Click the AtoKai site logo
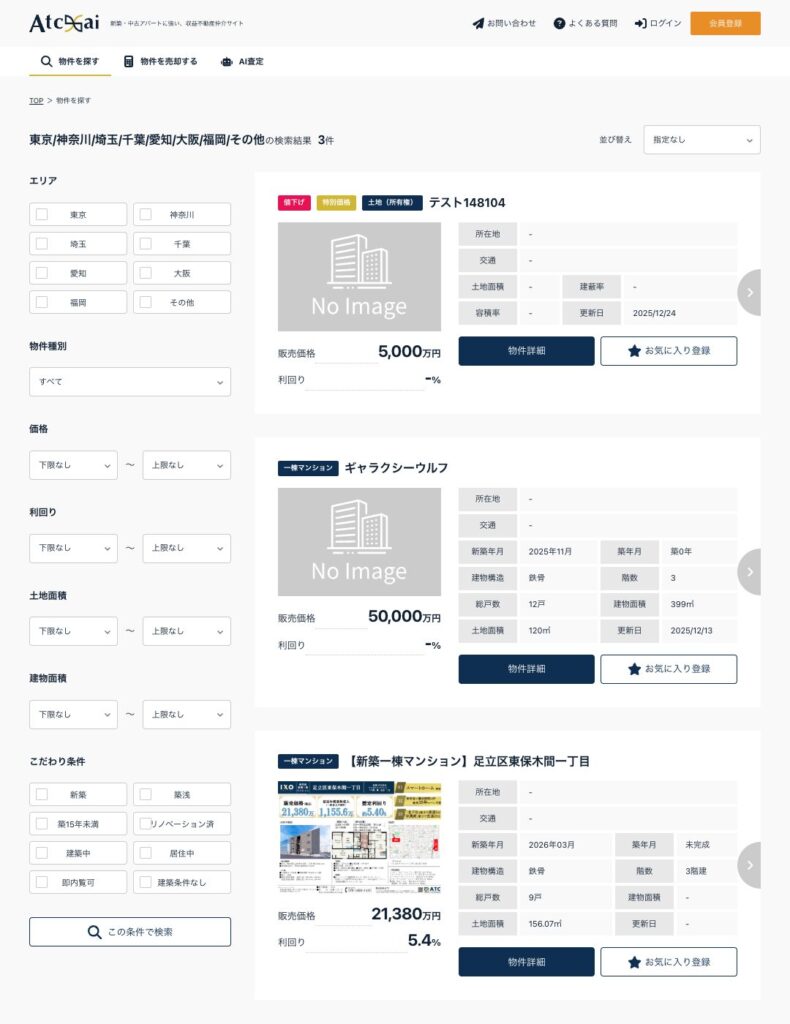Screen dimensions: 790x1024 click(x=61, y=23)
